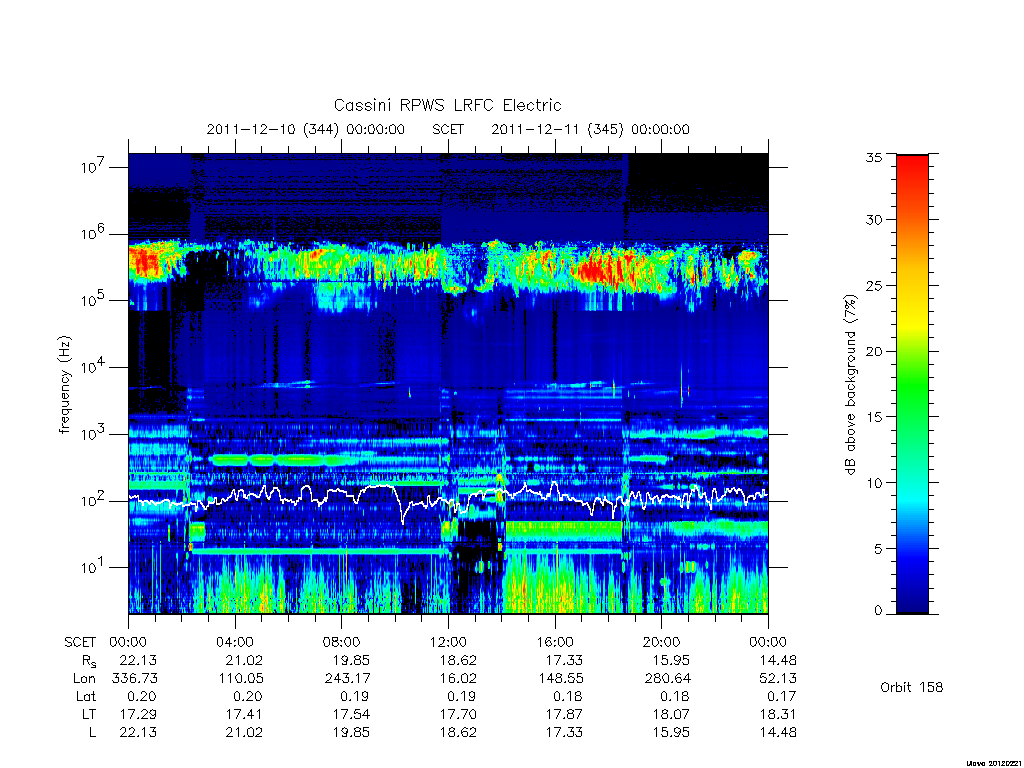Click the 10^4 frequency axis label
Viewport: 1024px width, 768px height.
pos(93,367)
